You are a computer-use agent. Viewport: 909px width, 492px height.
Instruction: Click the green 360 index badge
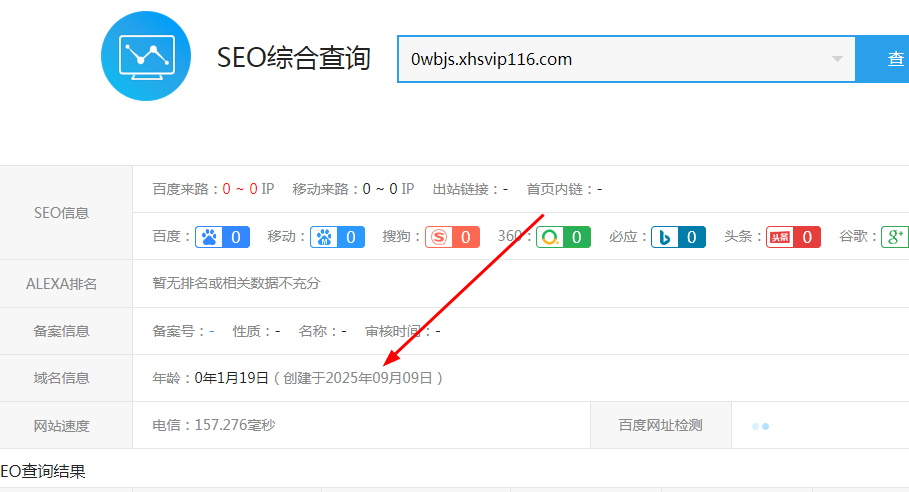pyautogui.click(x=563, y=237)
